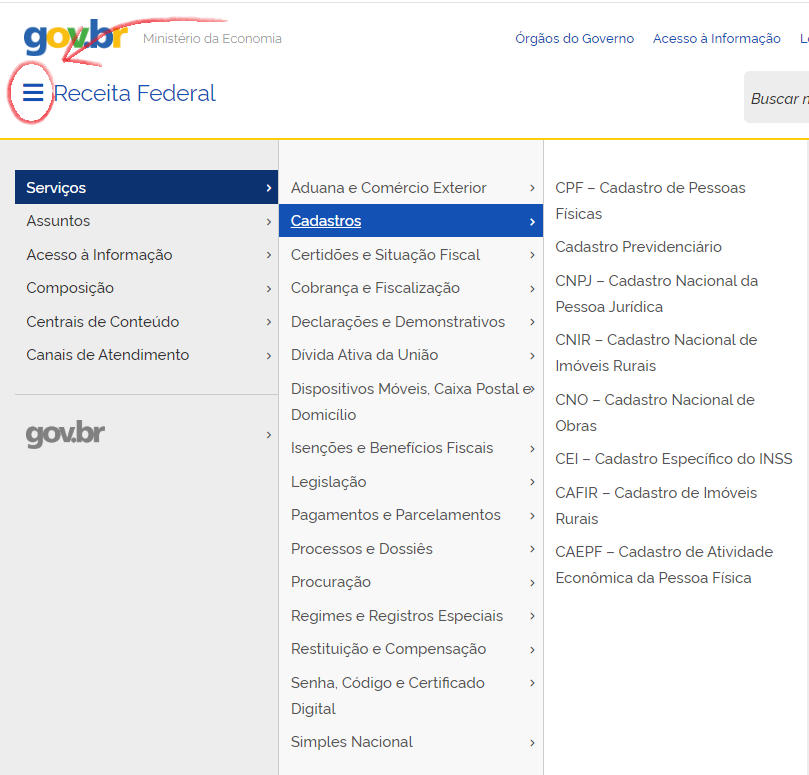Click the Buscar search field
Image resolution: width=809 pixels, height=775 pixels.
[778, 98]
